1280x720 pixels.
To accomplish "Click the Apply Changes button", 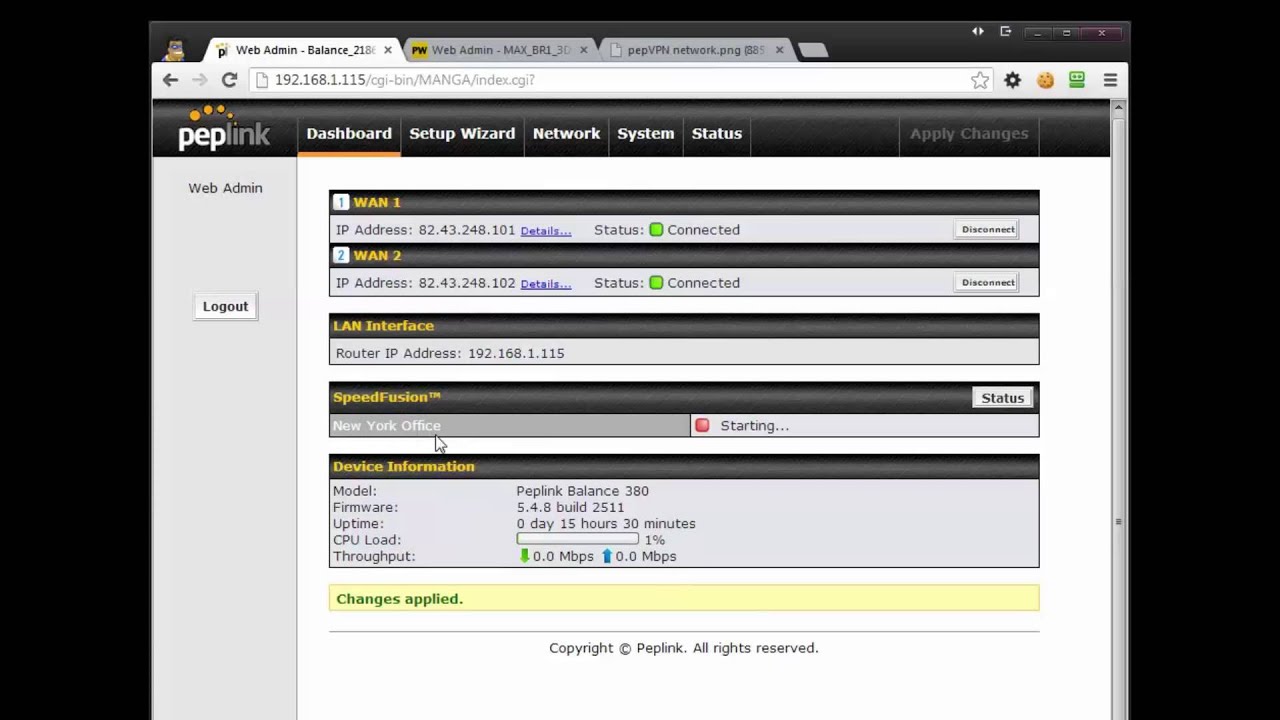I will pos(969,134).
